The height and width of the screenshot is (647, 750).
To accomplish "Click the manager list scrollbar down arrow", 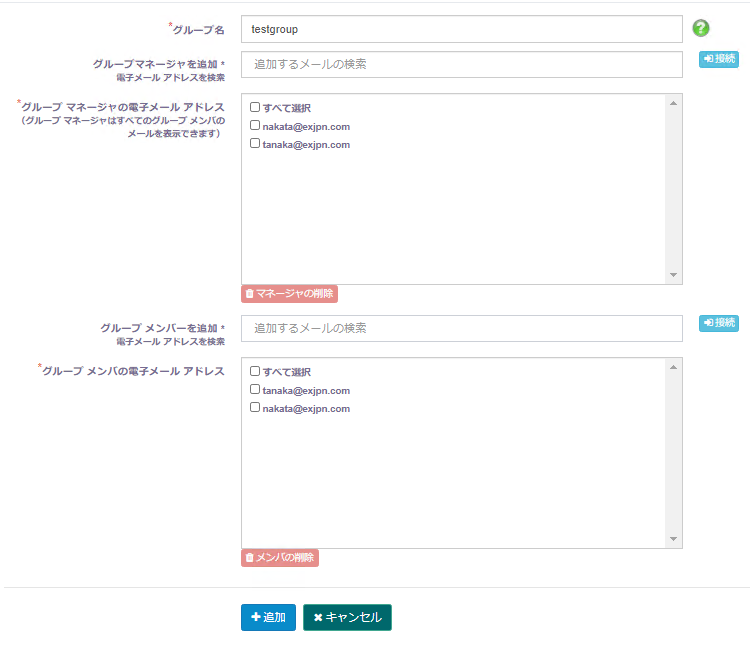I will point(673,275).
